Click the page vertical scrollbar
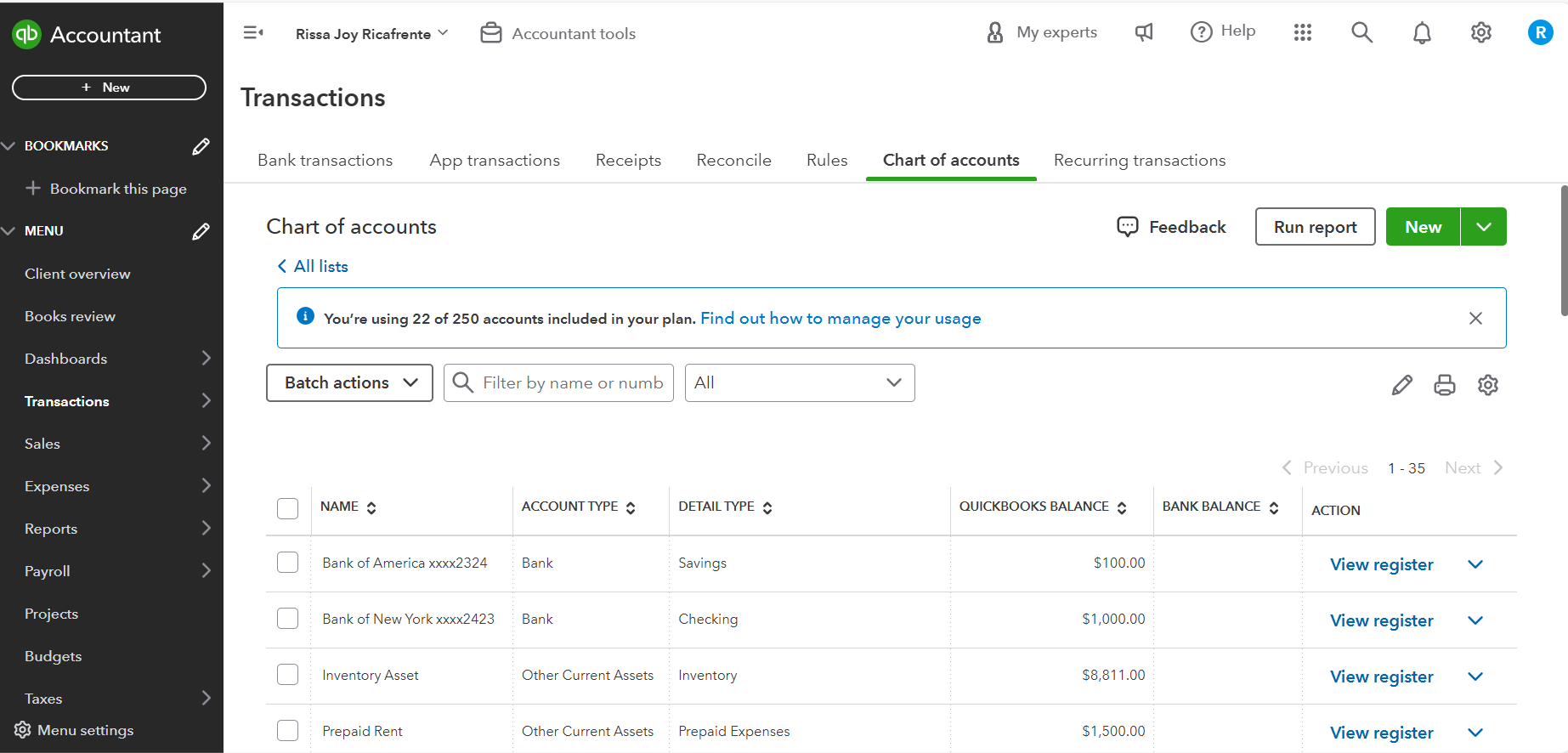Image resolution: width=1568 pixels, height=753 pixels. point(1564,251)
